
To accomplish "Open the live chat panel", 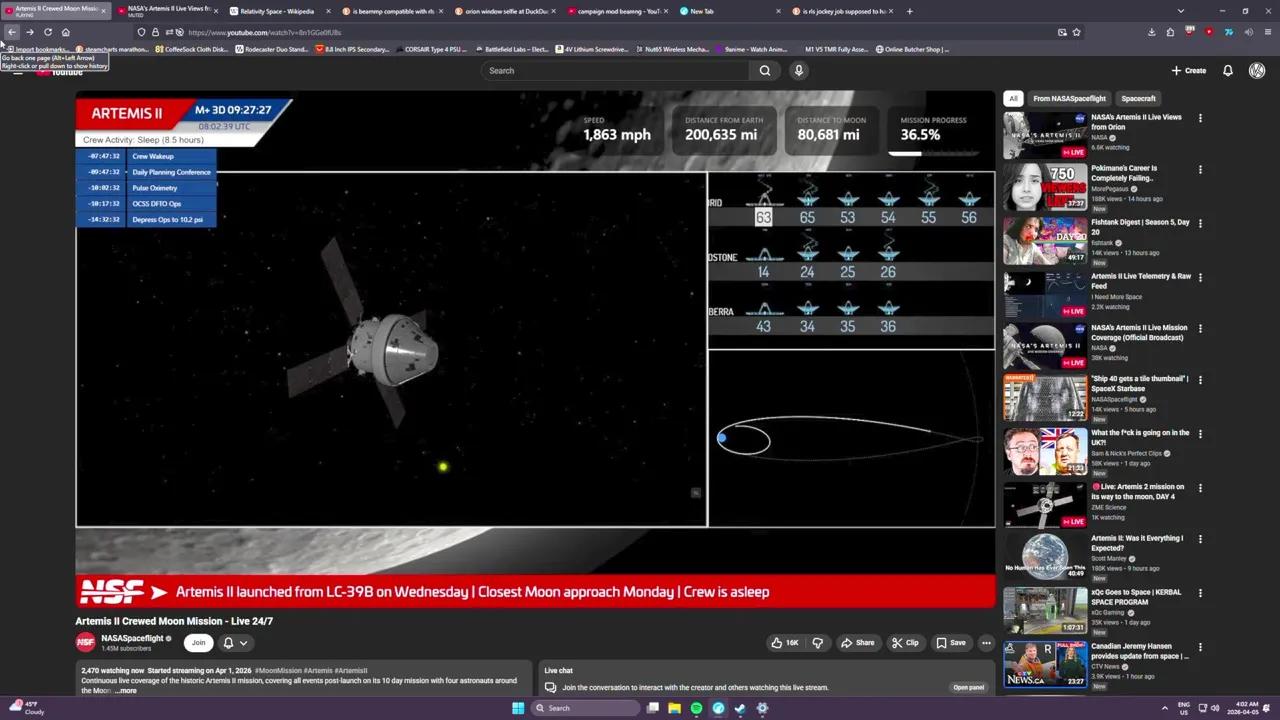I will click(968, 687).
